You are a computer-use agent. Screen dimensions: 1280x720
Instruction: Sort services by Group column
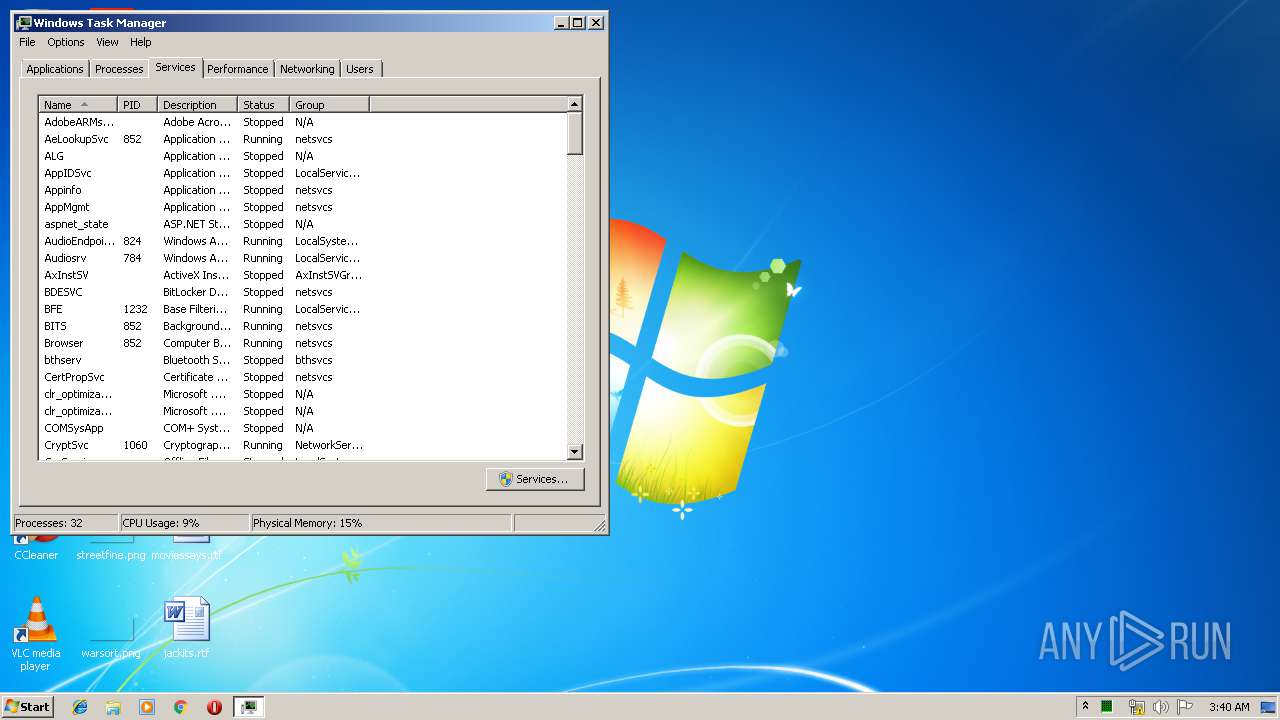click(330, 104)
